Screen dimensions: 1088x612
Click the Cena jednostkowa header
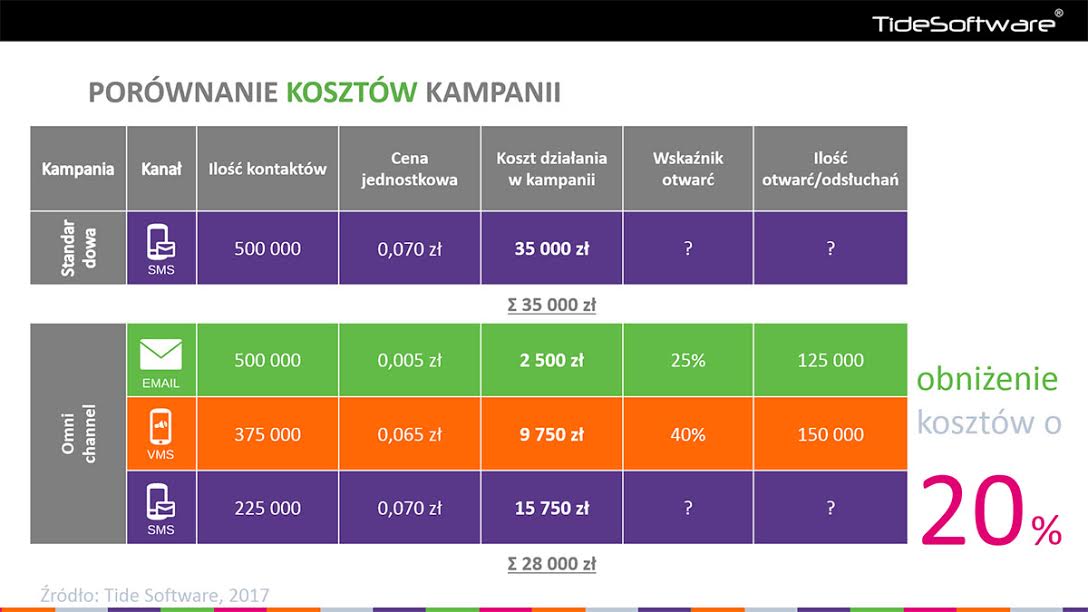coord(410,169)
